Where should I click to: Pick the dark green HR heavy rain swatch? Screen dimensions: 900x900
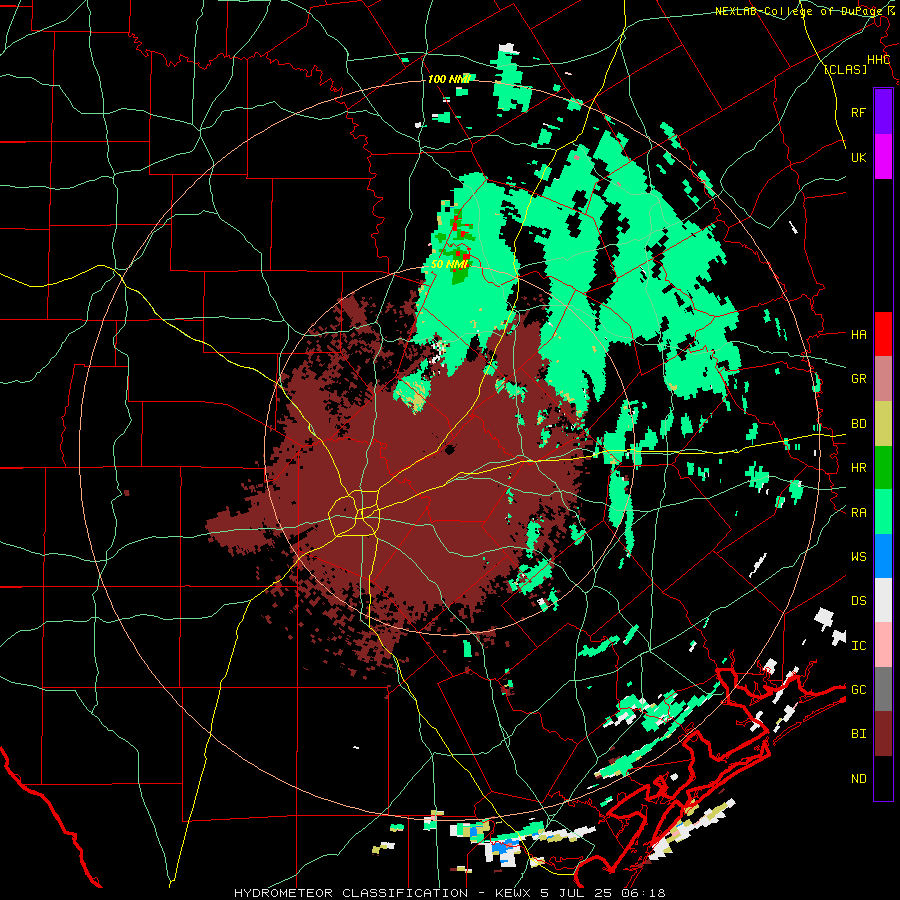tap(883, 468)
